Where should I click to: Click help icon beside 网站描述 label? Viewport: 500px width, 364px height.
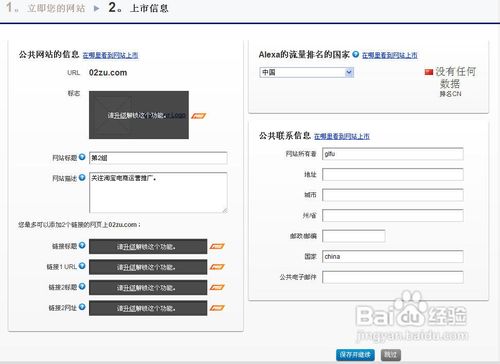[82, 178]
